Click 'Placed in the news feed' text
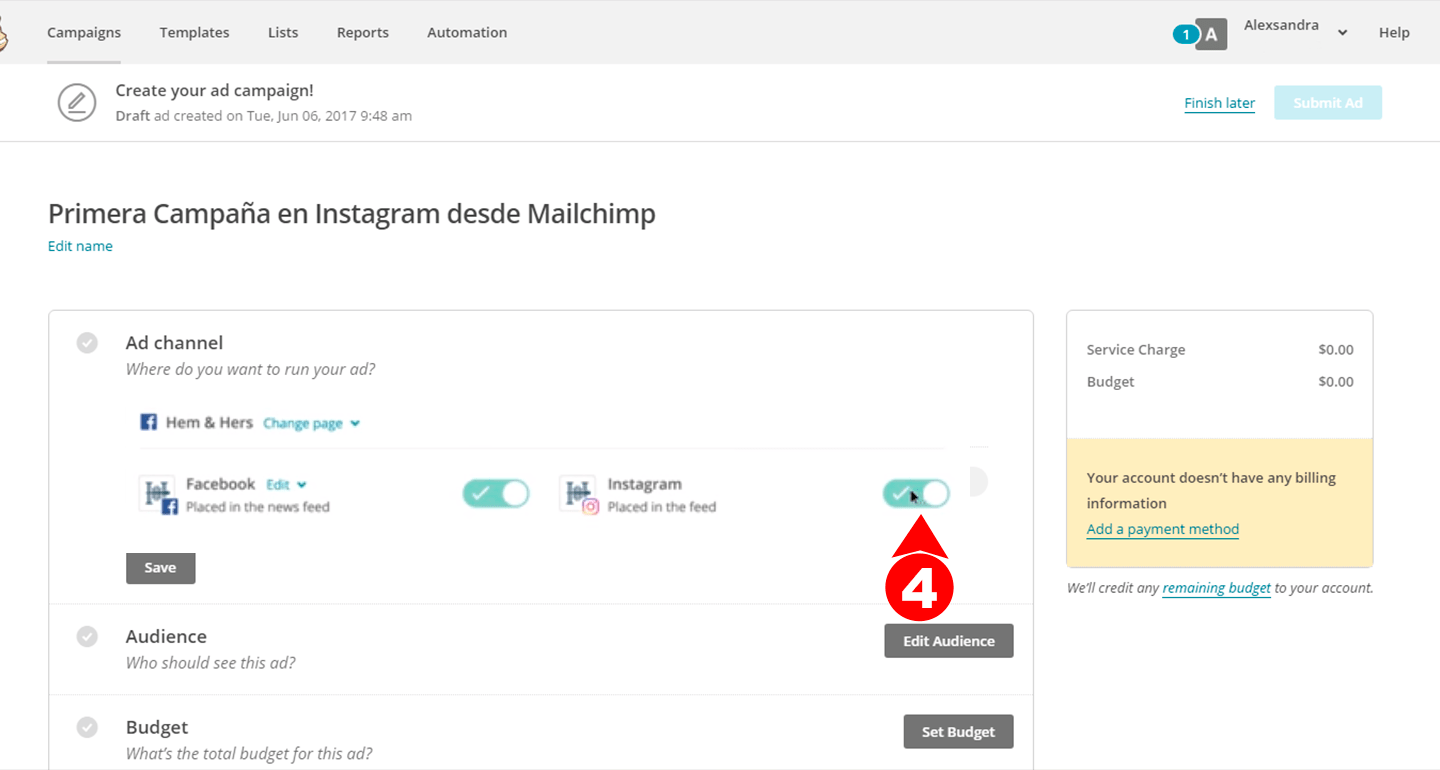 [257, 507]
